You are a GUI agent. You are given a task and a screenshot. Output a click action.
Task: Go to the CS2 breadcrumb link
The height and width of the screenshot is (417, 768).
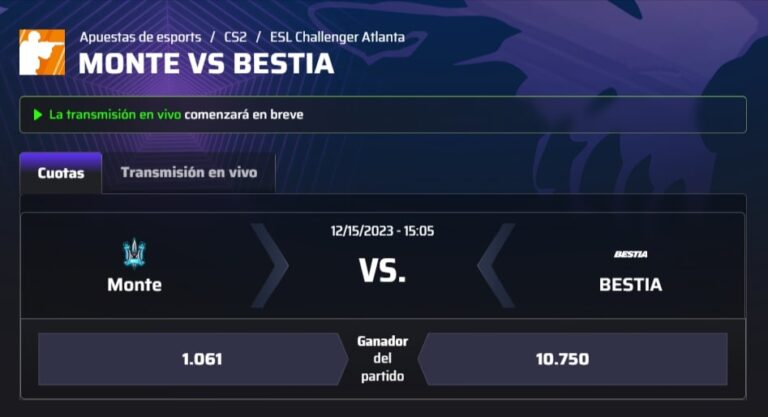pos(235,37)
